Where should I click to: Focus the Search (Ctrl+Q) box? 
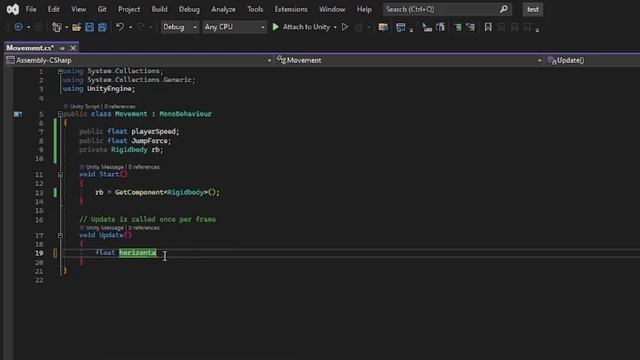[x=447, y=9]
